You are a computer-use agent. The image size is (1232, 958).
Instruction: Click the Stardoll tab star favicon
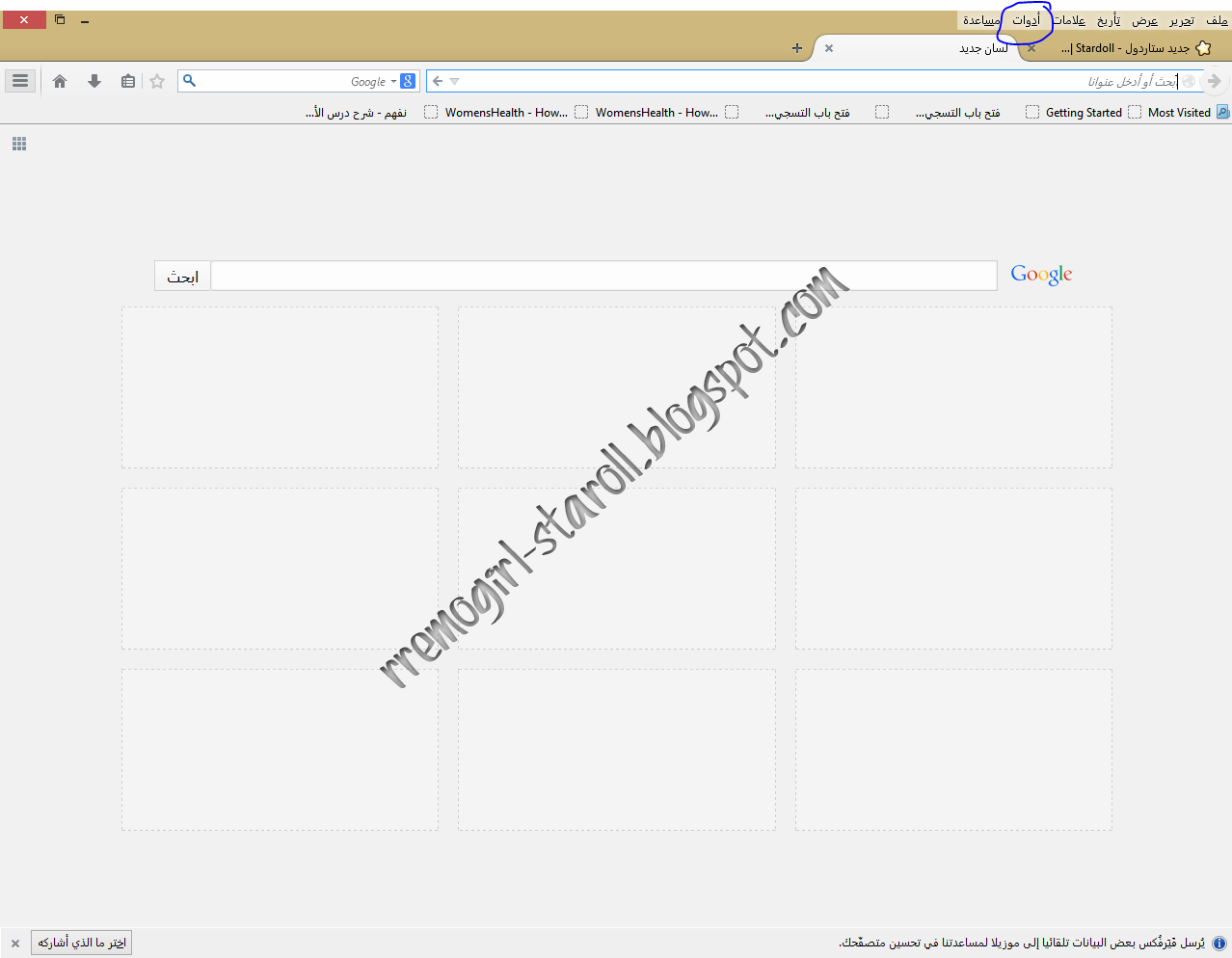[x=1203, y=48]
